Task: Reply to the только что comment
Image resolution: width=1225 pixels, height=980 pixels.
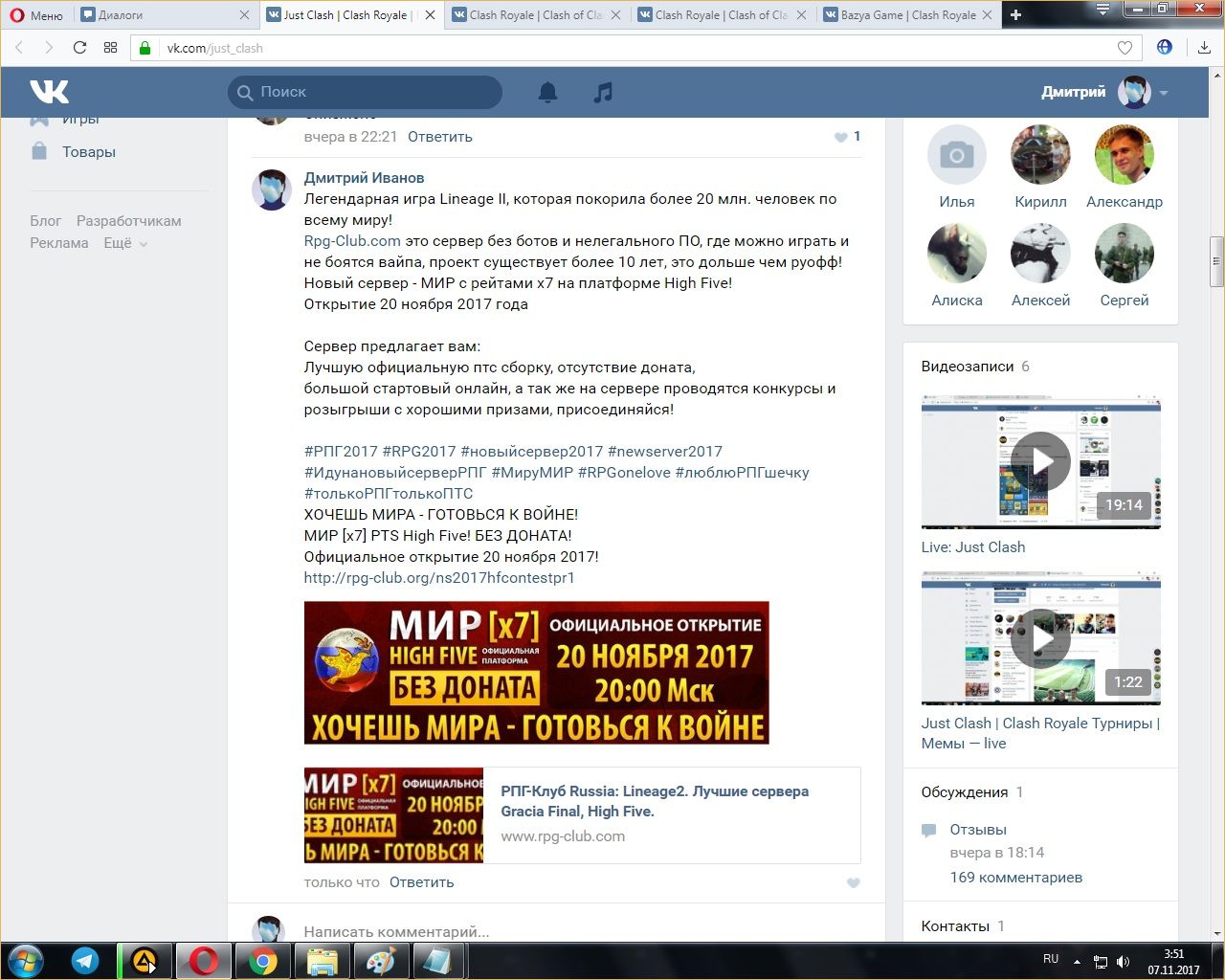Action: pos(421,881)
